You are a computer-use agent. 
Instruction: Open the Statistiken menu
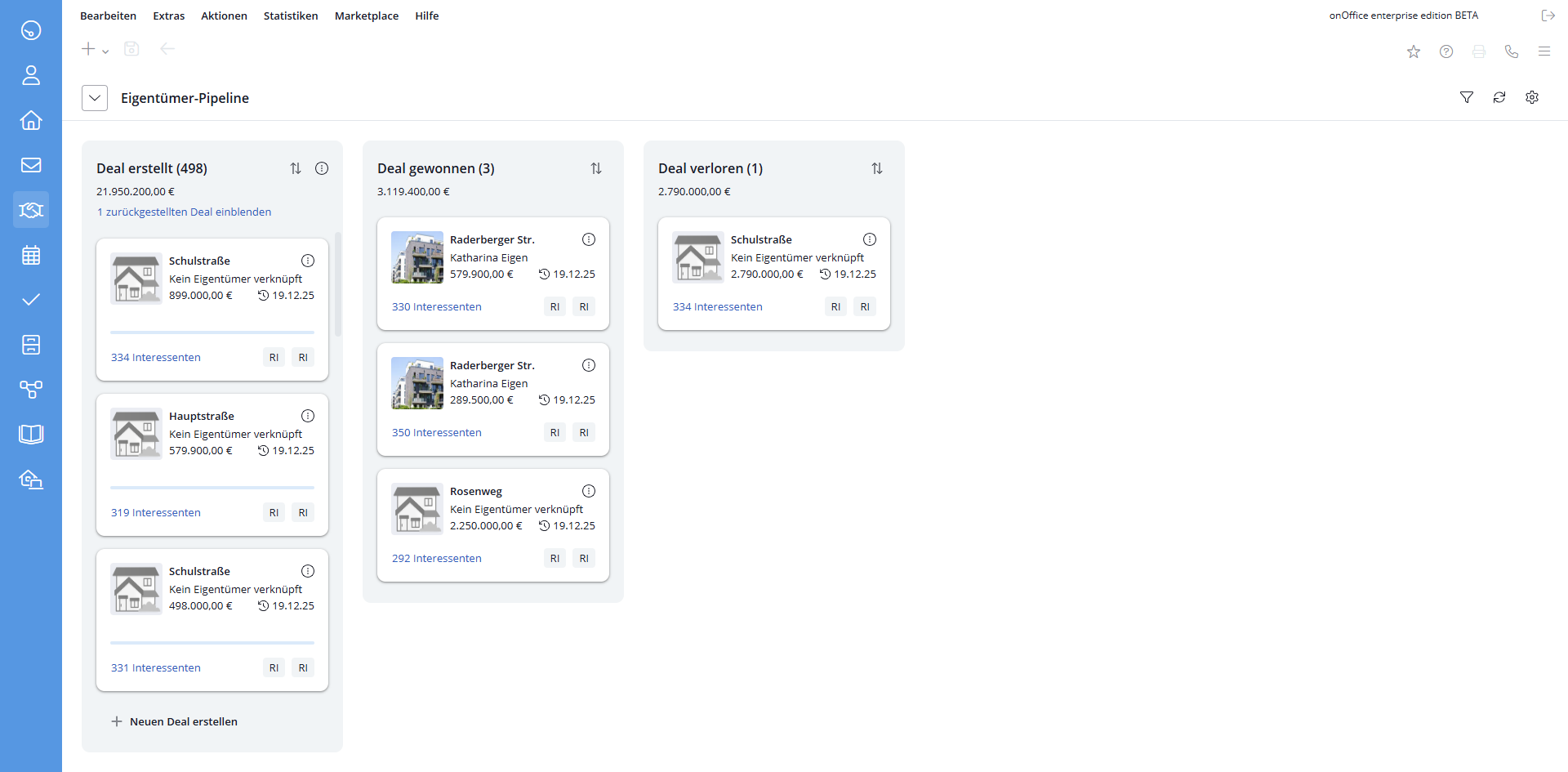coord(291,16)
